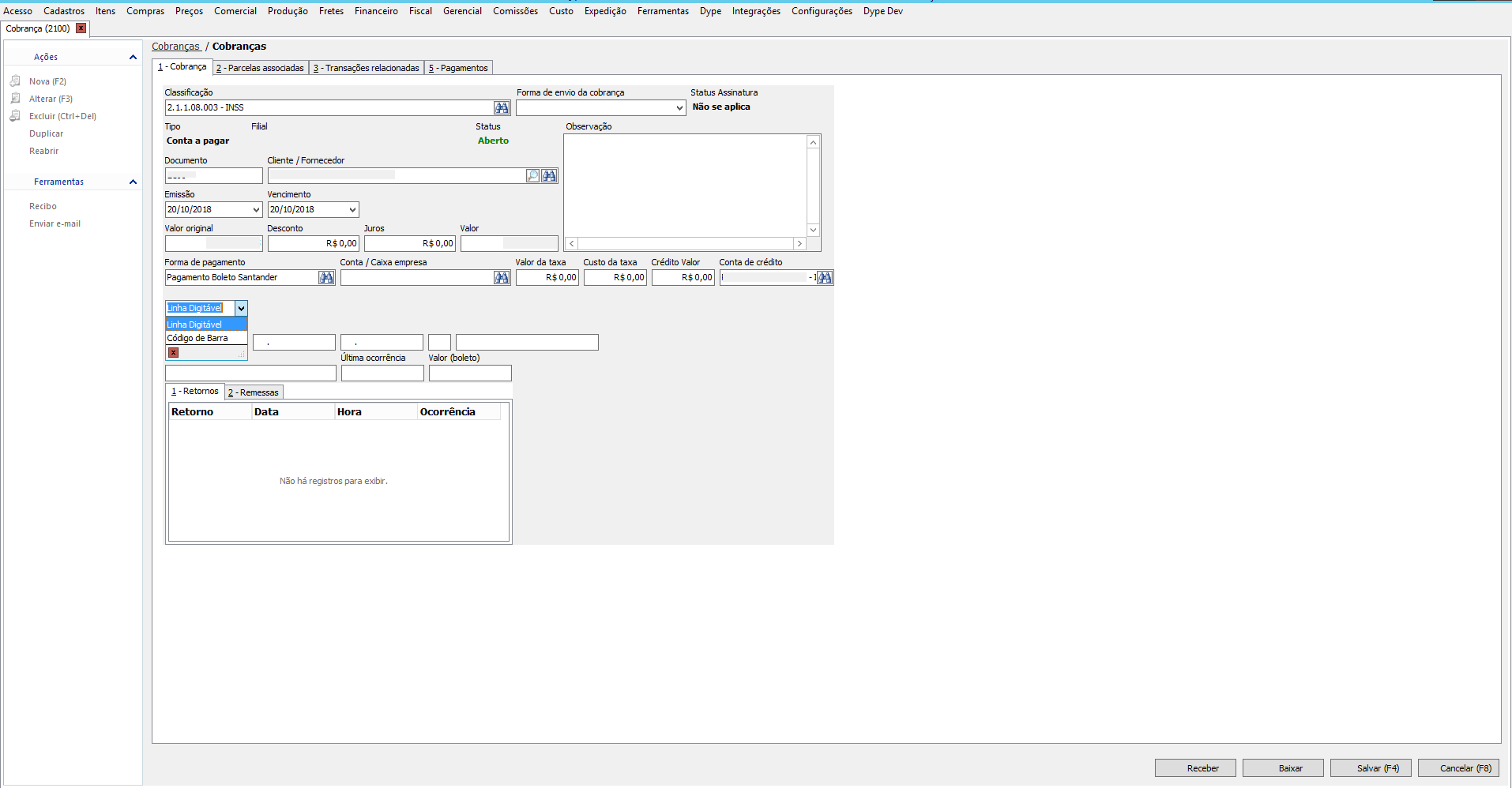Image resolution: width=1512 pixels, height=788 pixels.
Task: Click the Cliente / Fornecedor magnifier icon
Action: [532, 176]
